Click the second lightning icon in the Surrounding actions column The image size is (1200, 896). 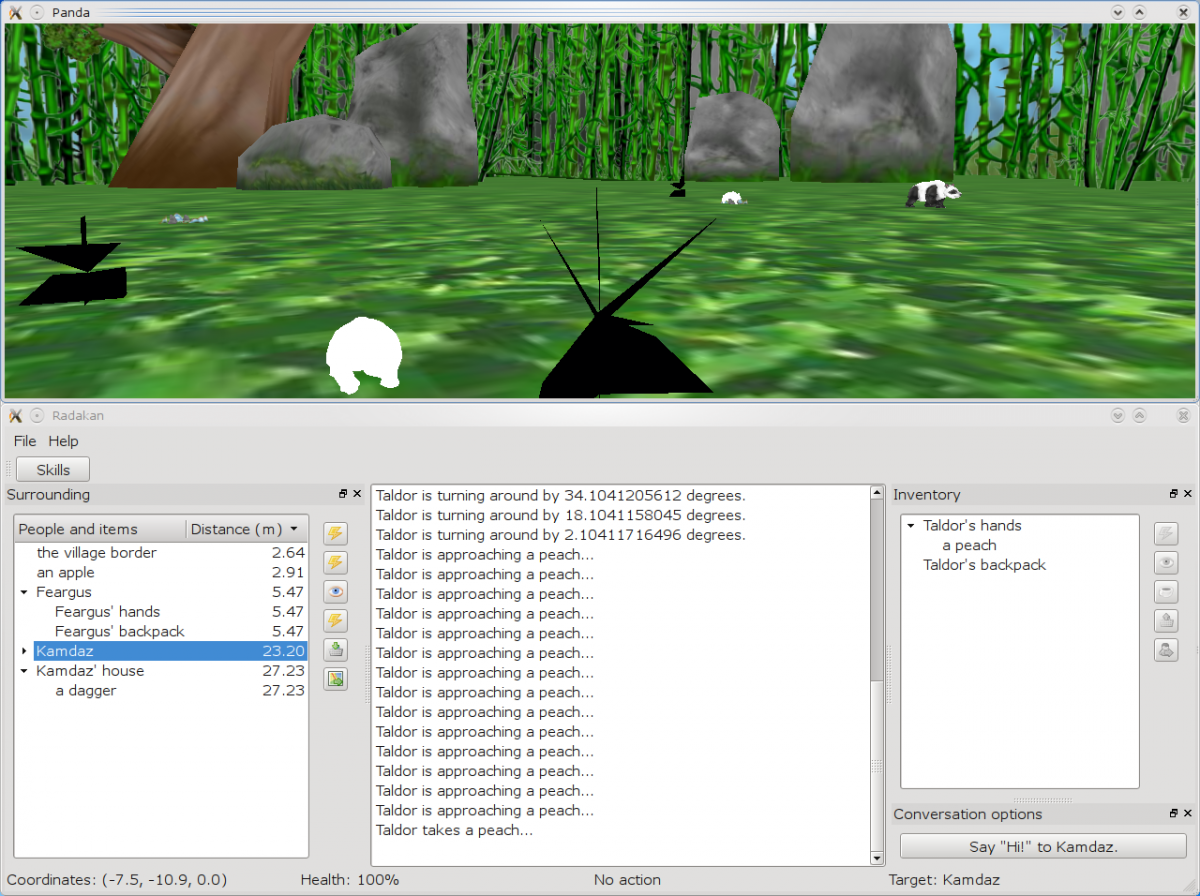pos(335,562)
